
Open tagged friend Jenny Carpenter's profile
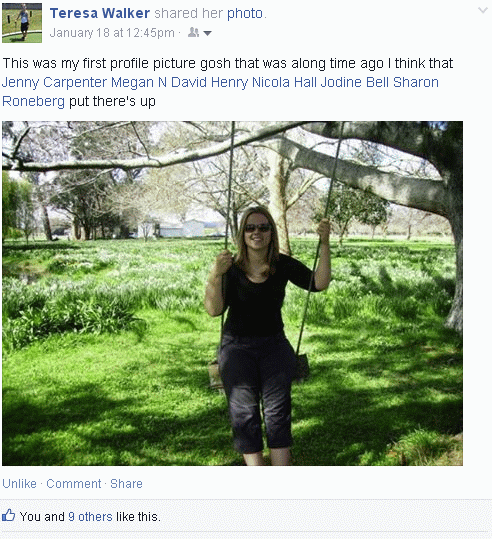54,82
